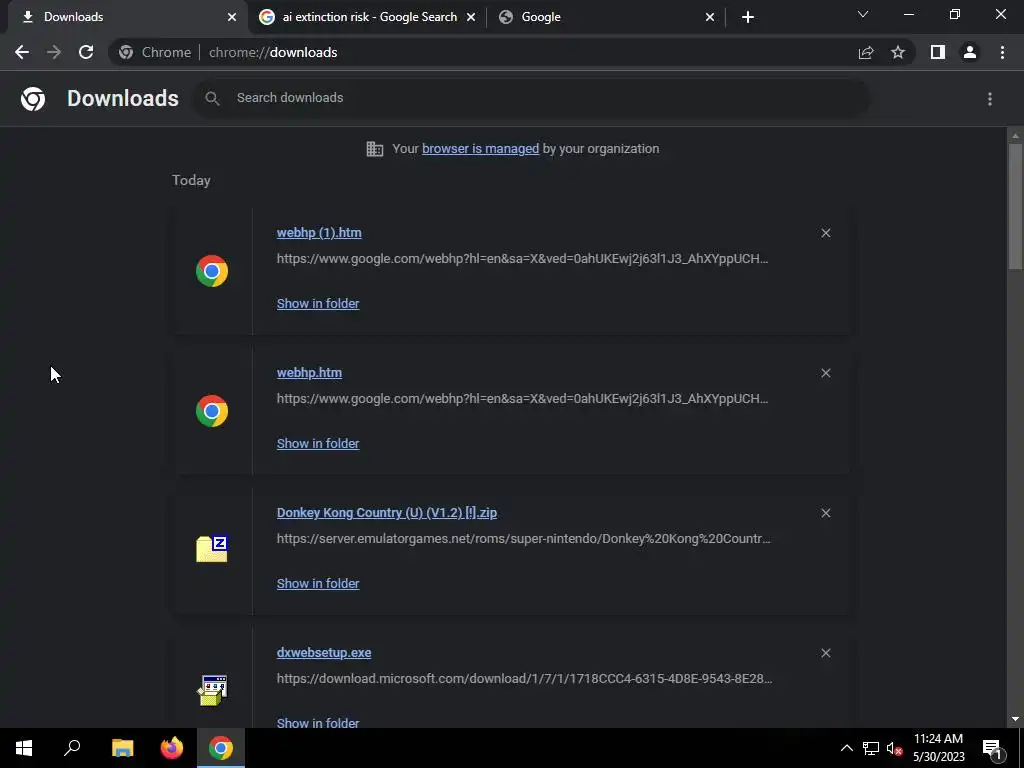Click the download.microsoft.com source URL text
Image resolution: width=1024 pixels, height=768 pixels.
[x=524, y=679]
